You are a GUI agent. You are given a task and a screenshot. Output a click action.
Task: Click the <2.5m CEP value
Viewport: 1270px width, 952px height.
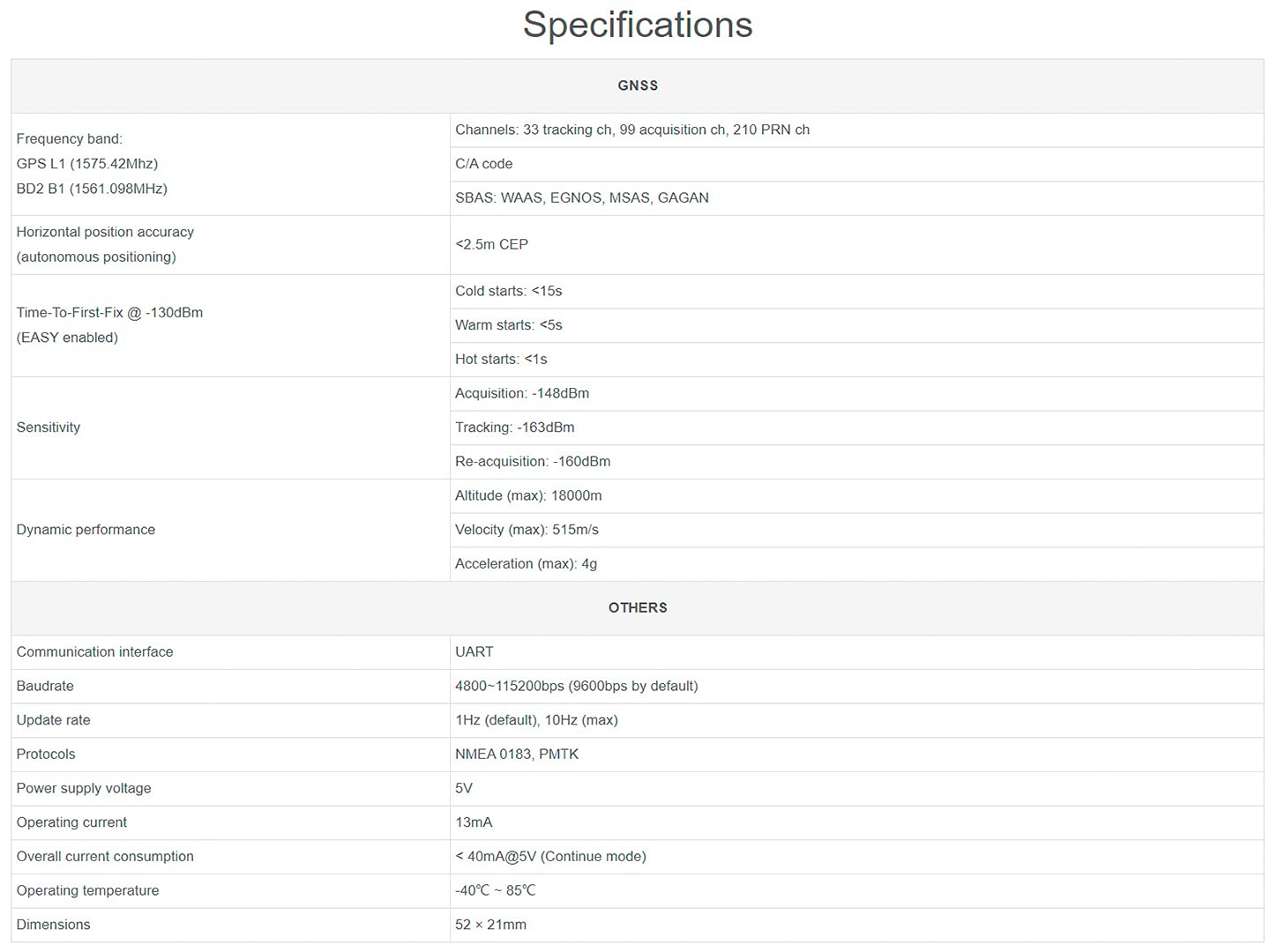(491, 244)
